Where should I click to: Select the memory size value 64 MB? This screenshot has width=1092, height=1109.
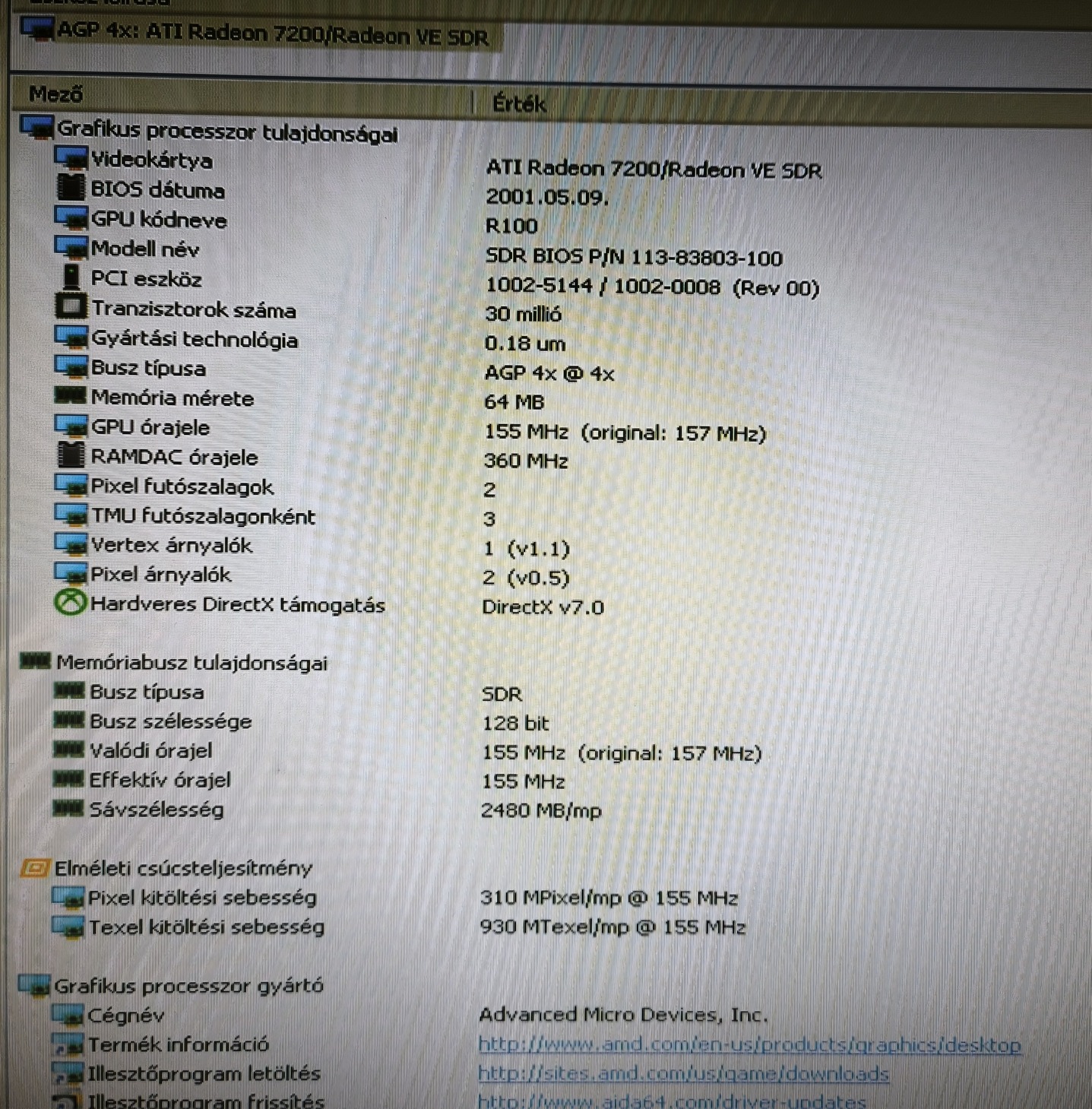514,402
